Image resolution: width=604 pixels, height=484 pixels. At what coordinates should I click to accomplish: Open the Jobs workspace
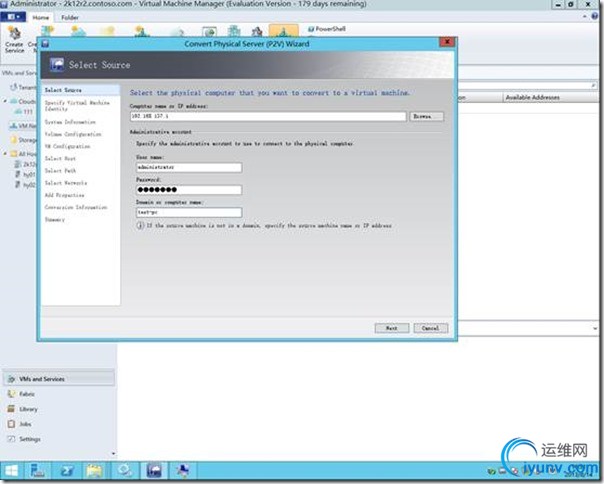(20, 424)
